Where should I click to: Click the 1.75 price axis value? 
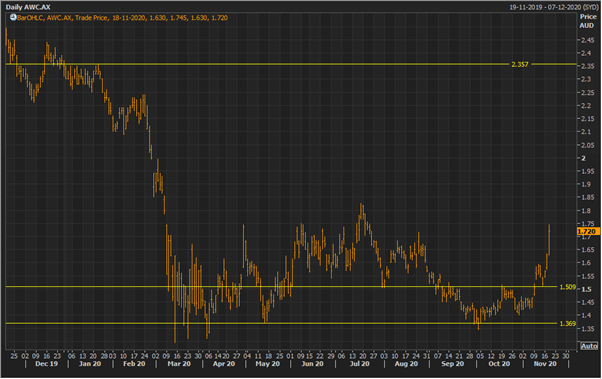pyautogui.click(x=588, y=224)
